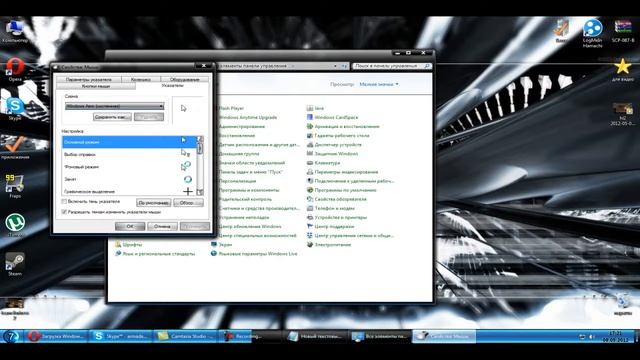Switch to Новый текстовый taskbar button
640x360 pixels.
click(316, 336)
